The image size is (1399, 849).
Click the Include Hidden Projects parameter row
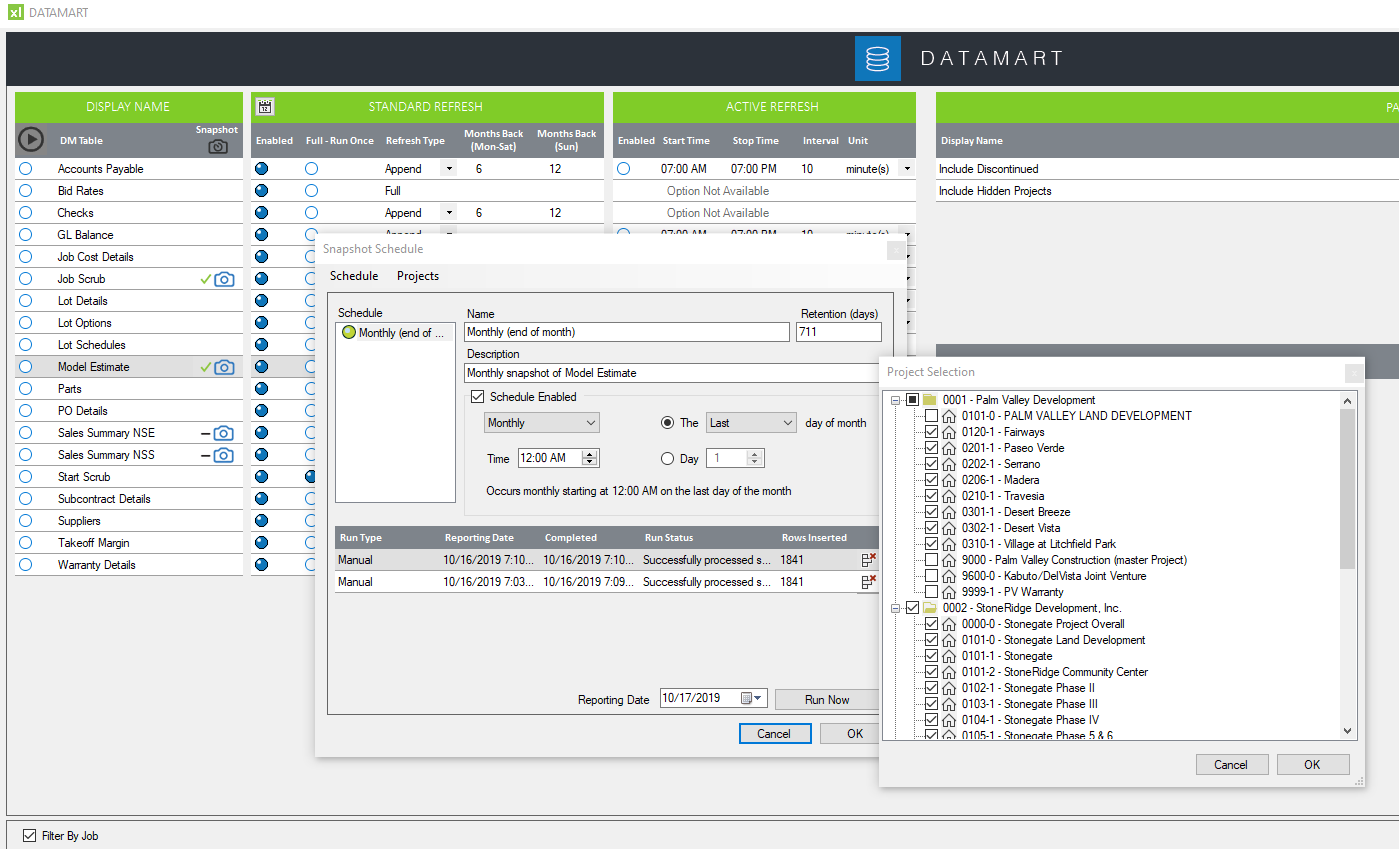pyautogui.click(x=1167, y=191)
